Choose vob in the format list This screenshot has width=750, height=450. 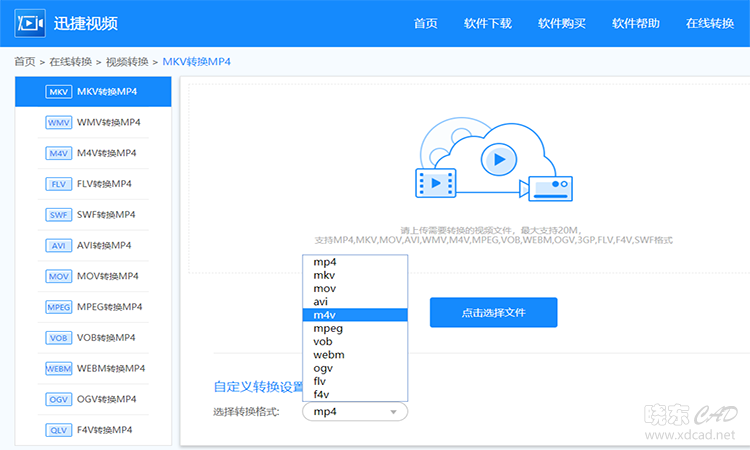[355, 342]
